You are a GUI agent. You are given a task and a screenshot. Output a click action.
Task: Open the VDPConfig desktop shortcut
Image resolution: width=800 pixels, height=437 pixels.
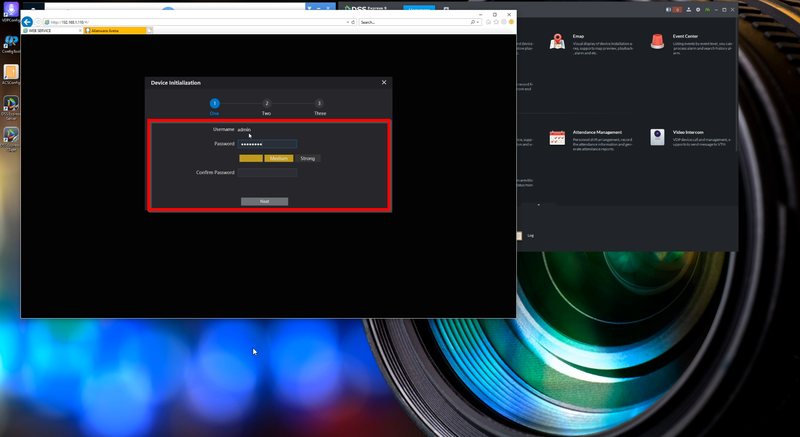pos(11,12)
